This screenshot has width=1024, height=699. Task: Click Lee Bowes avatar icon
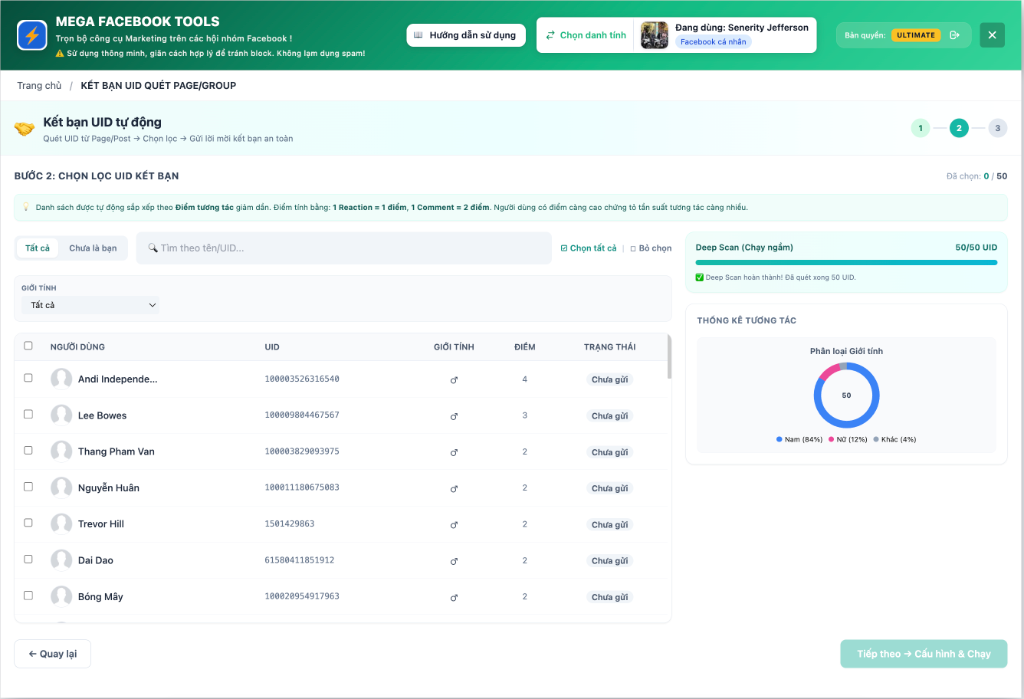pos(61,415)
